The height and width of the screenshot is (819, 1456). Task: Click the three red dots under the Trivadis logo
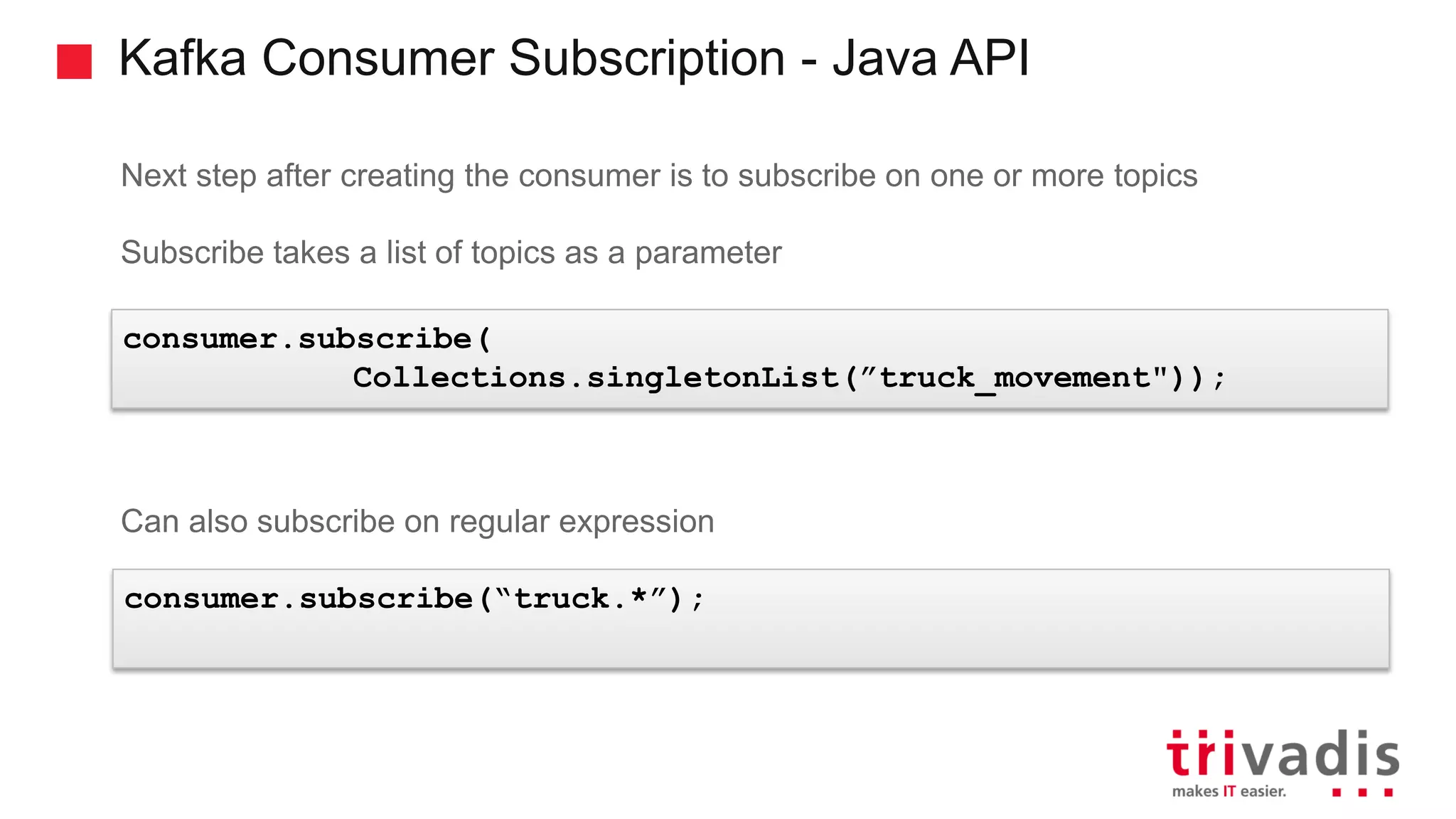1362,792
